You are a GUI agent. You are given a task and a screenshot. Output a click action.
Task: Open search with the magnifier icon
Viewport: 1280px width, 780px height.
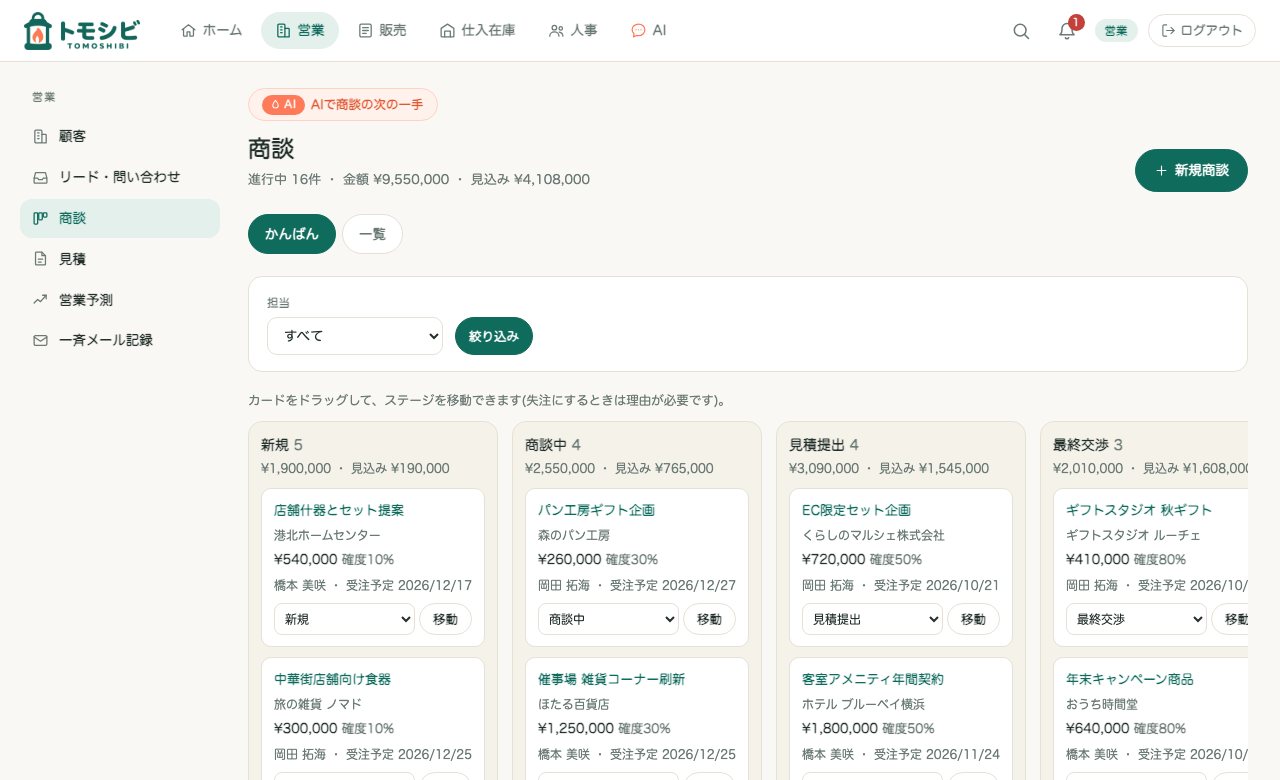[x=1021, y=31]
